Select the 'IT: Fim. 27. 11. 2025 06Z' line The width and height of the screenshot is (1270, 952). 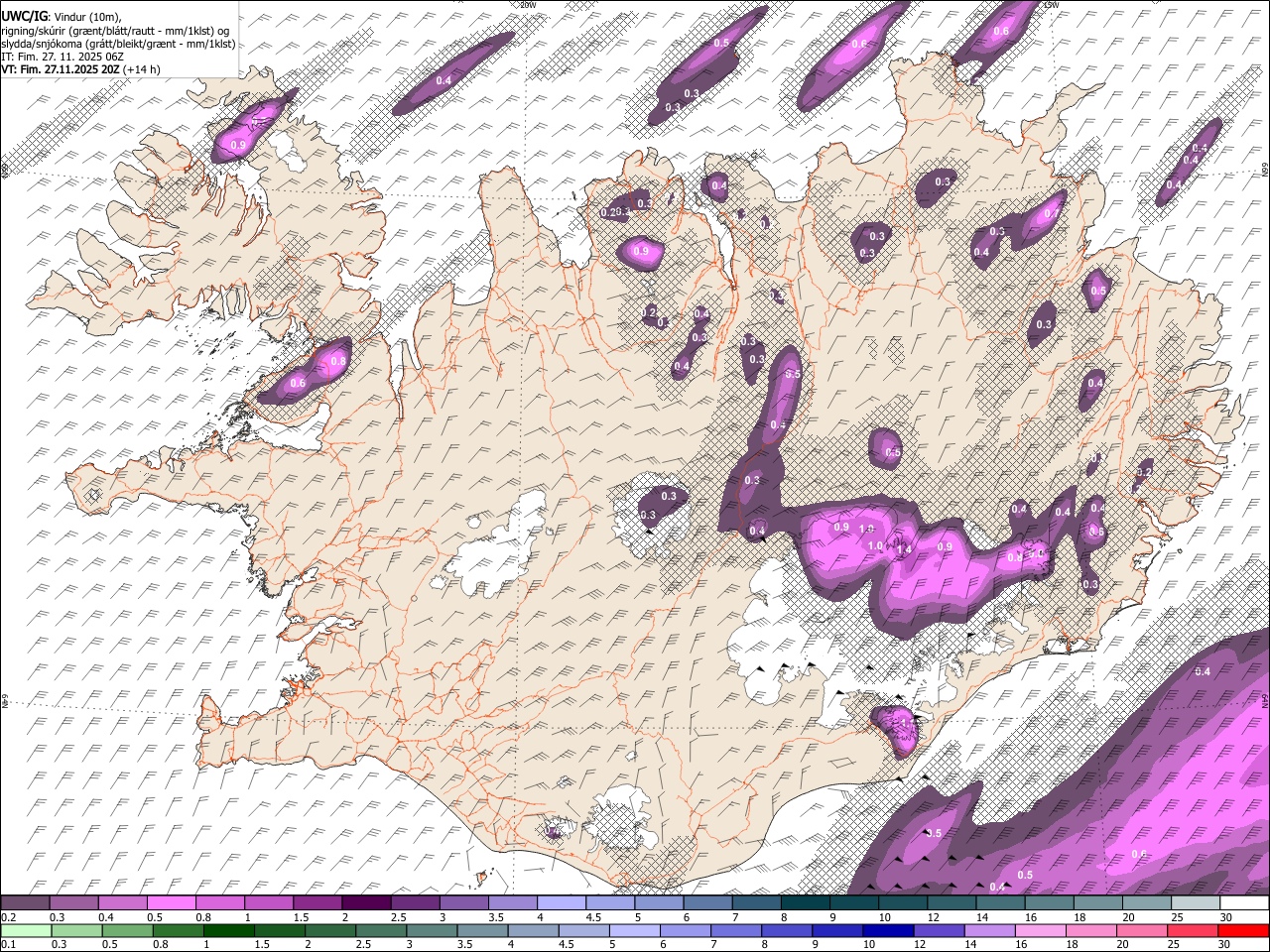coord(62,57)
